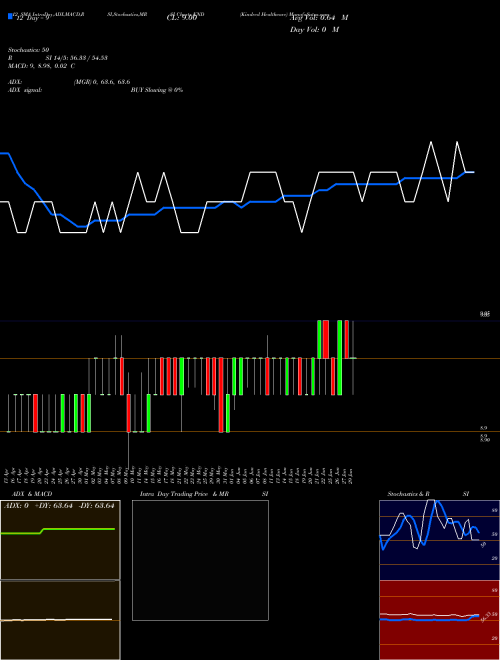This screenshot has width=500, height=660.
Task: Click the 'ADX & MACD' panel title
Action: (32, 494)
